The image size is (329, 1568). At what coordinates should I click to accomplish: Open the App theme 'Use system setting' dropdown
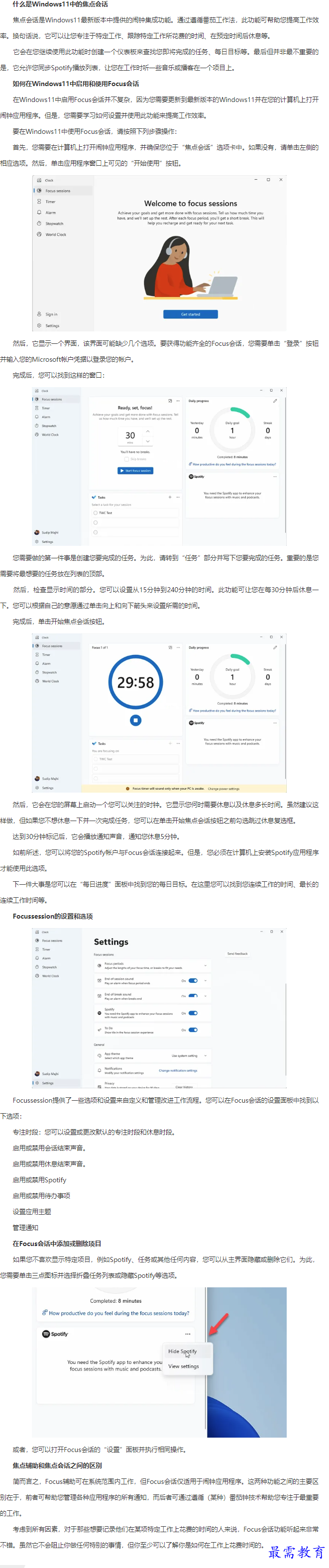pos(189,1055)
